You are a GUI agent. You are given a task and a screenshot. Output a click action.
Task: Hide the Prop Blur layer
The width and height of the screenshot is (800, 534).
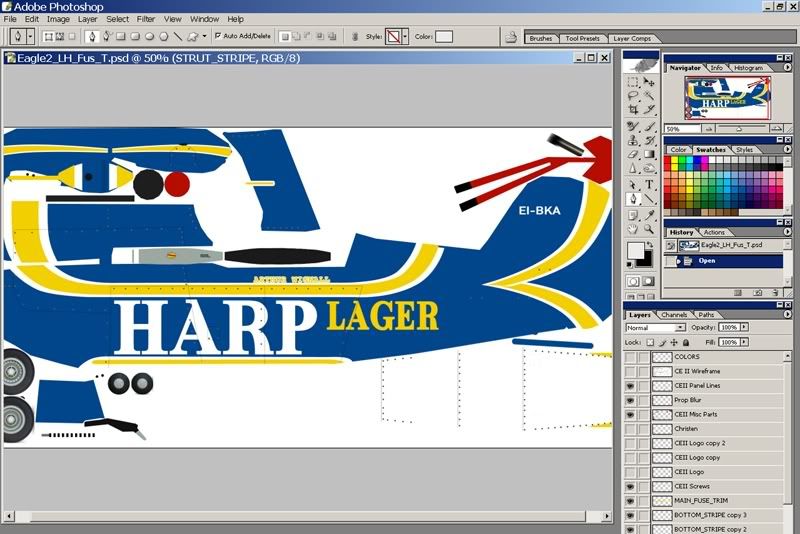click(x=630, y=400)
